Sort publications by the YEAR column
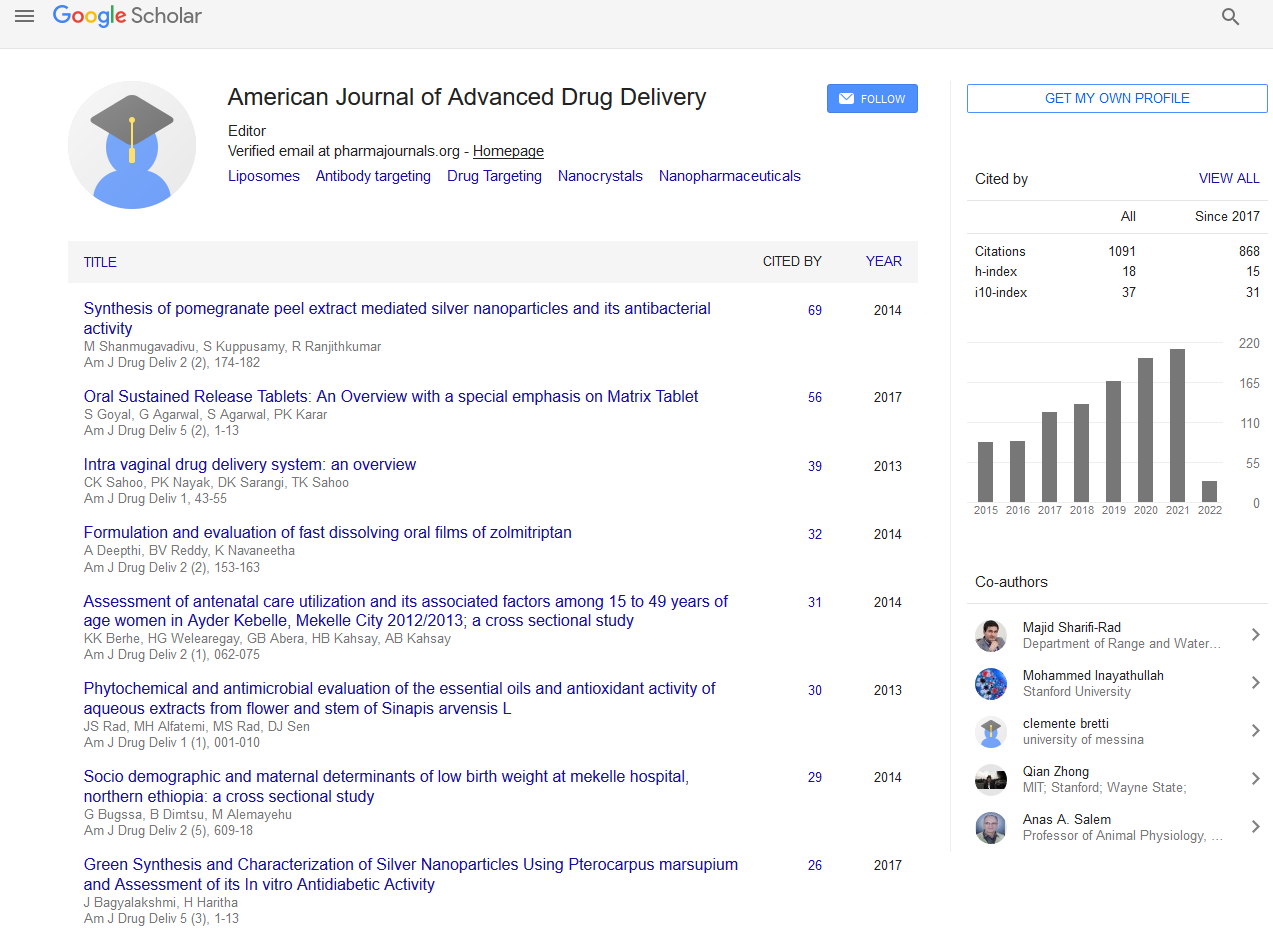1273x934 pixels. [883, 261]
